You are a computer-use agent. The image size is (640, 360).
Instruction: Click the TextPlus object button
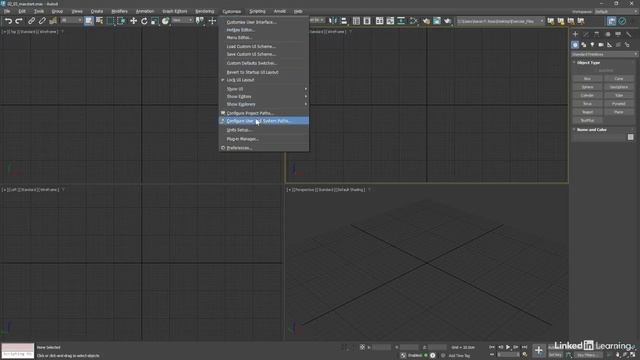(587, 121)
